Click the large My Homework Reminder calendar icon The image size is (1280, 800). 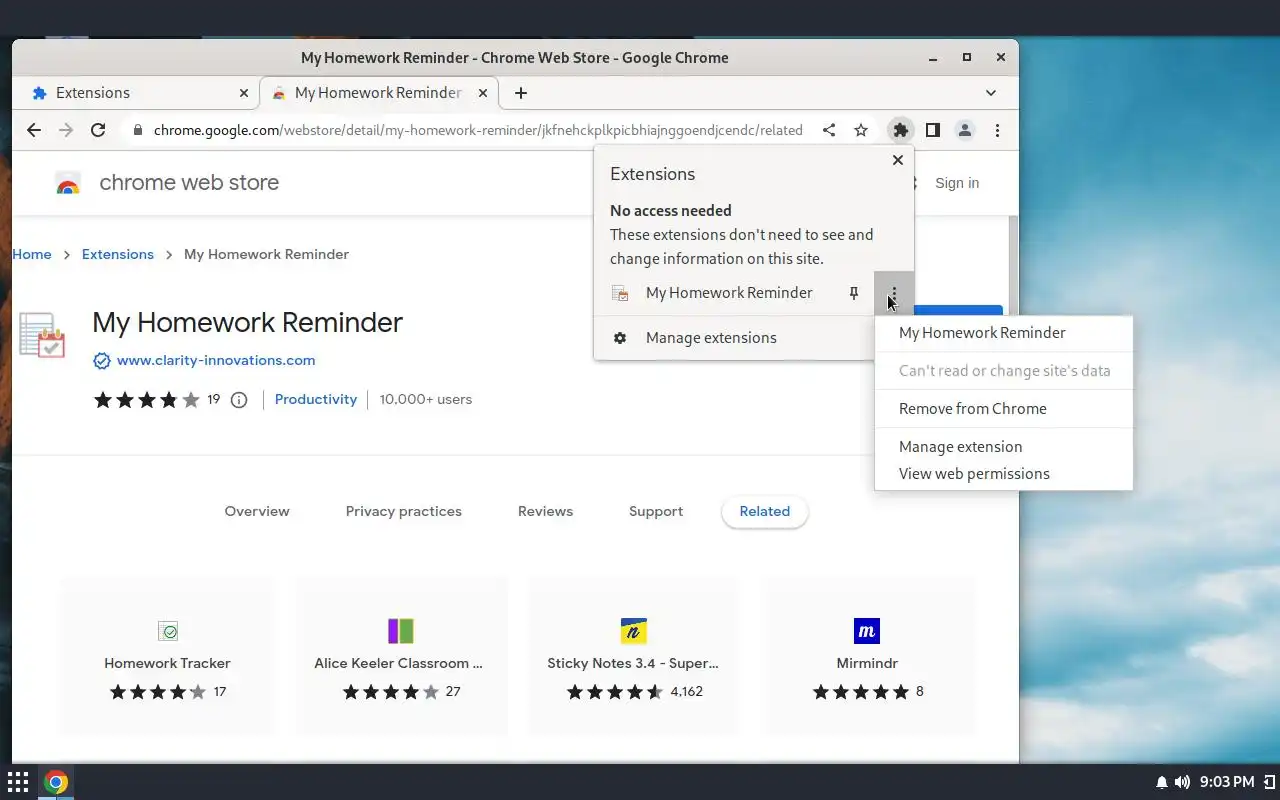[42, 335]
